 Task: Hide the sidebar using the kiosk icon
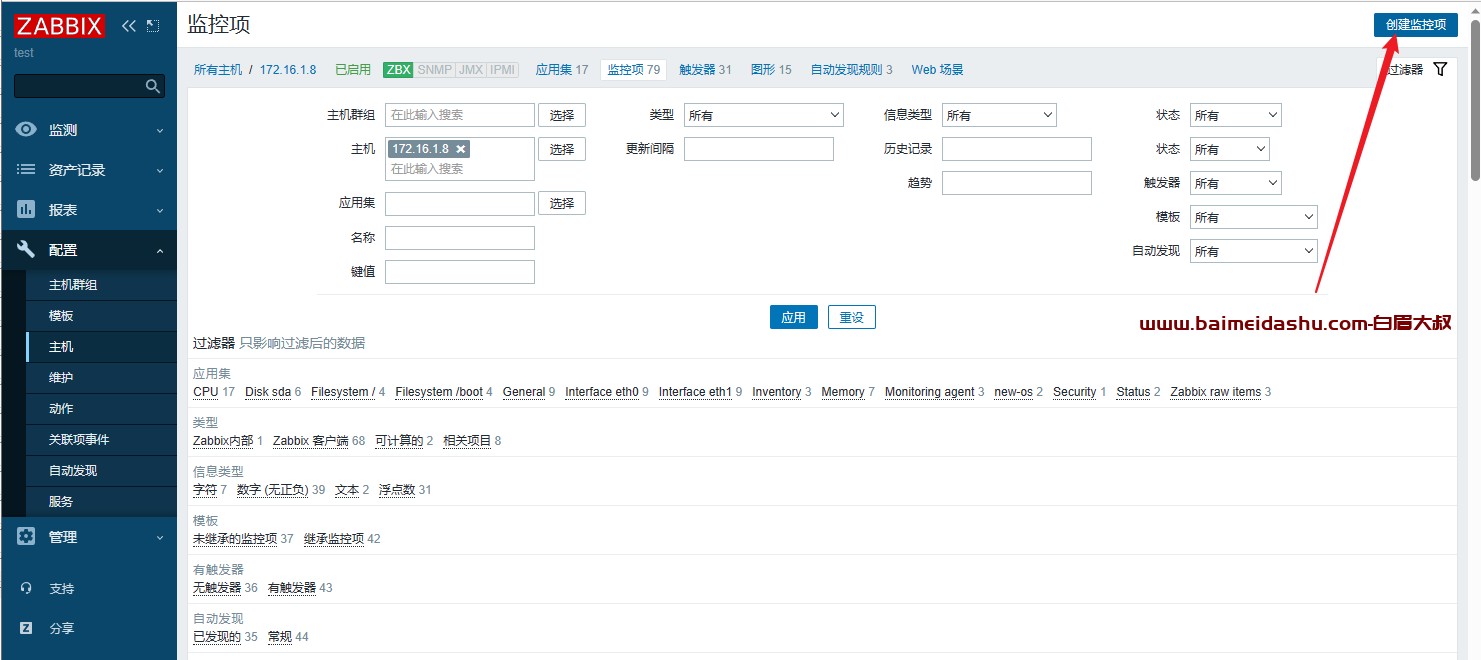152,26
